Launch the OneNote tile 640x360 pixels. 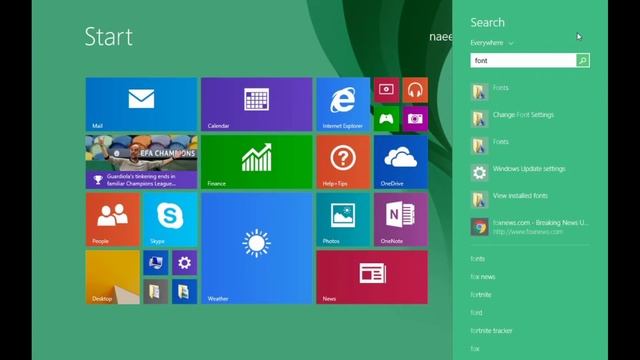point(401,220)
